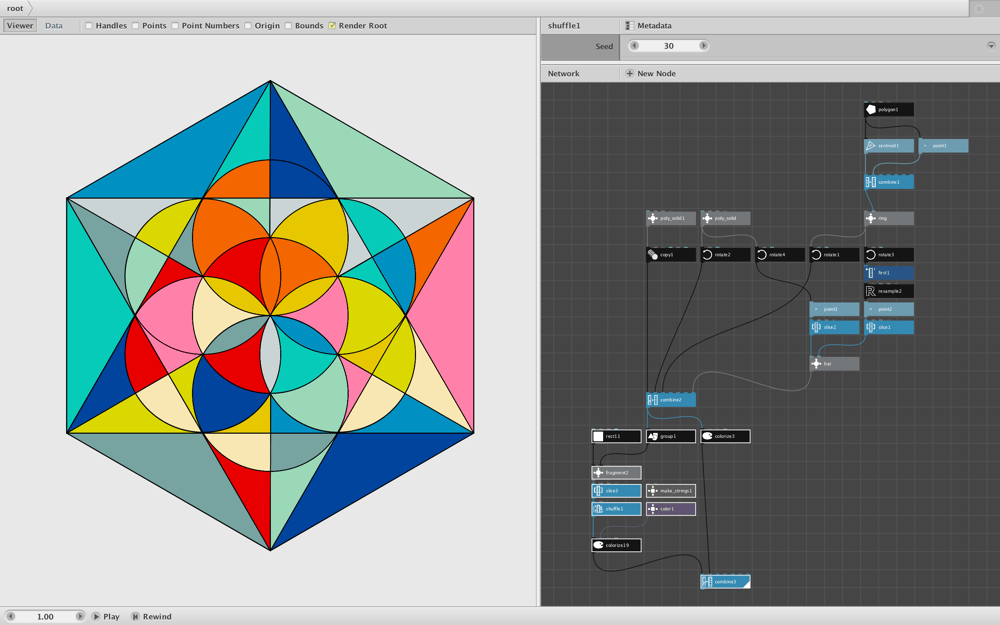Select the copy1 node icon
The height and width of the screenshot is (625, 1000).
click(652, 255)
